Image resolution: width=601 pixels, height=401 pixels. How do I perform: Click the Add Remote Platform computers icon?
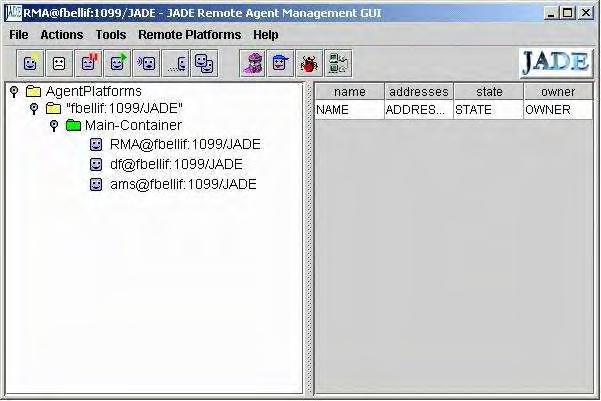pyautogui.click(x=338, y=63)
